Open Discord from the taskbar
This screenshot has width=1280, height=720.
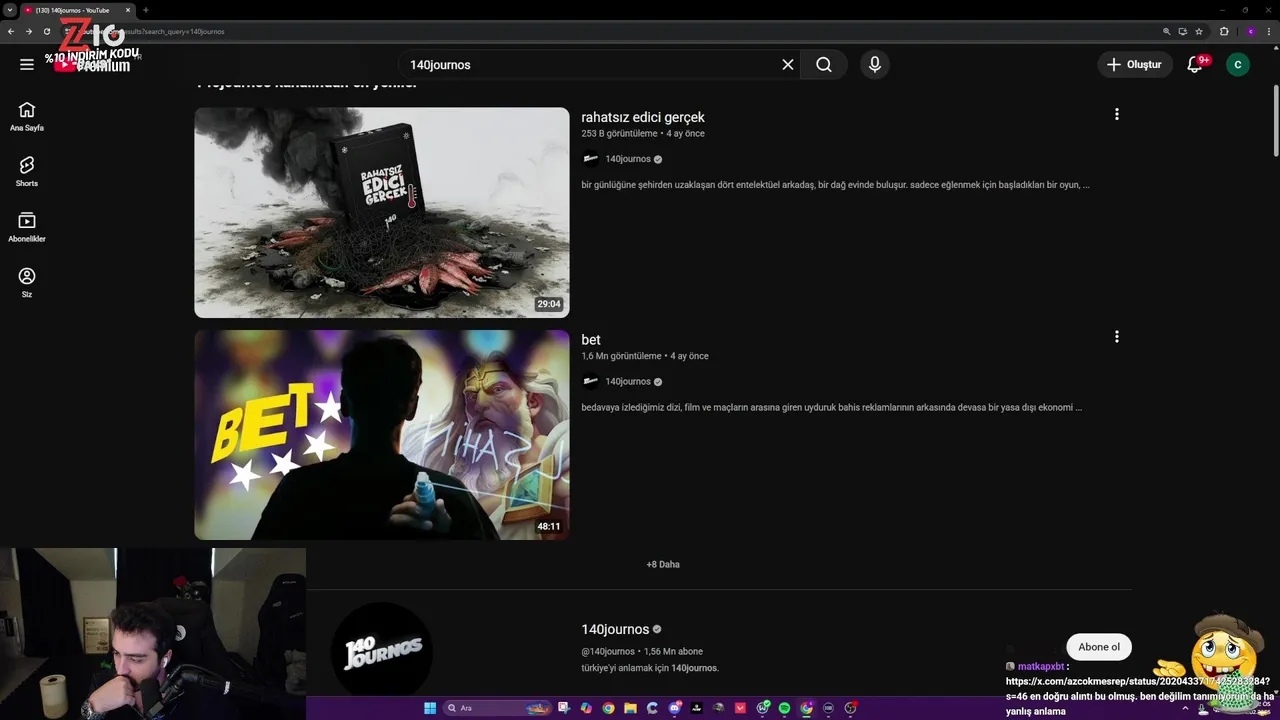[675, 708]
